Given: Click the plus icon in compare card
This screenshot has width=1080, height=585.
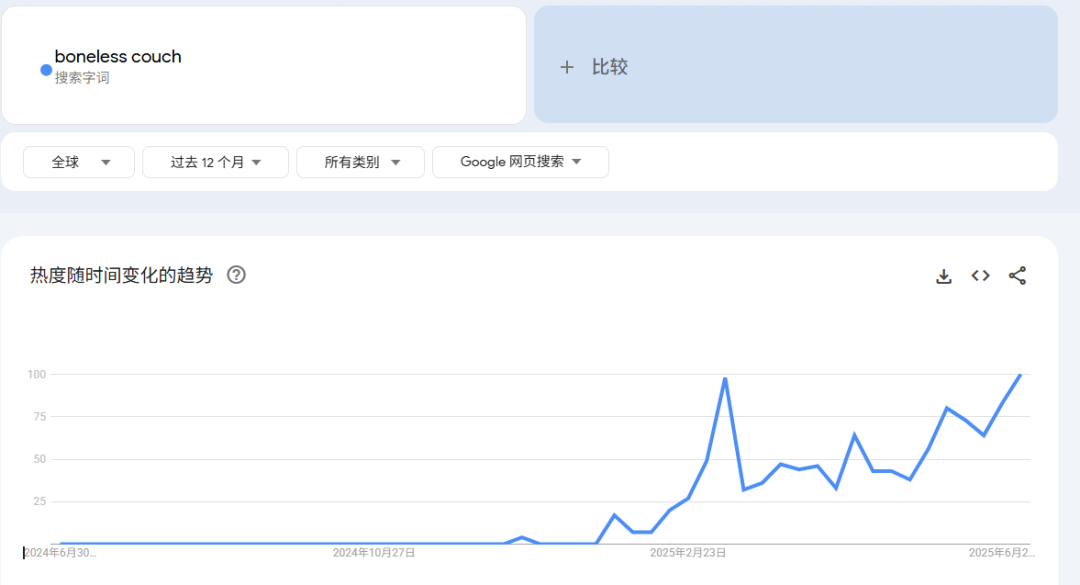Looking at the screenshot, I should pos(567,67).
